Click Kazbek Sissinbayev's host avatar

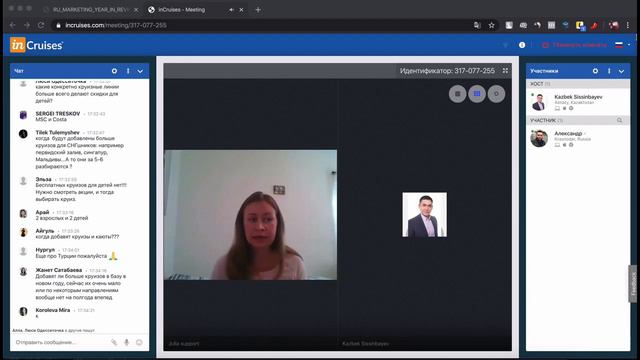coord(539,102)
